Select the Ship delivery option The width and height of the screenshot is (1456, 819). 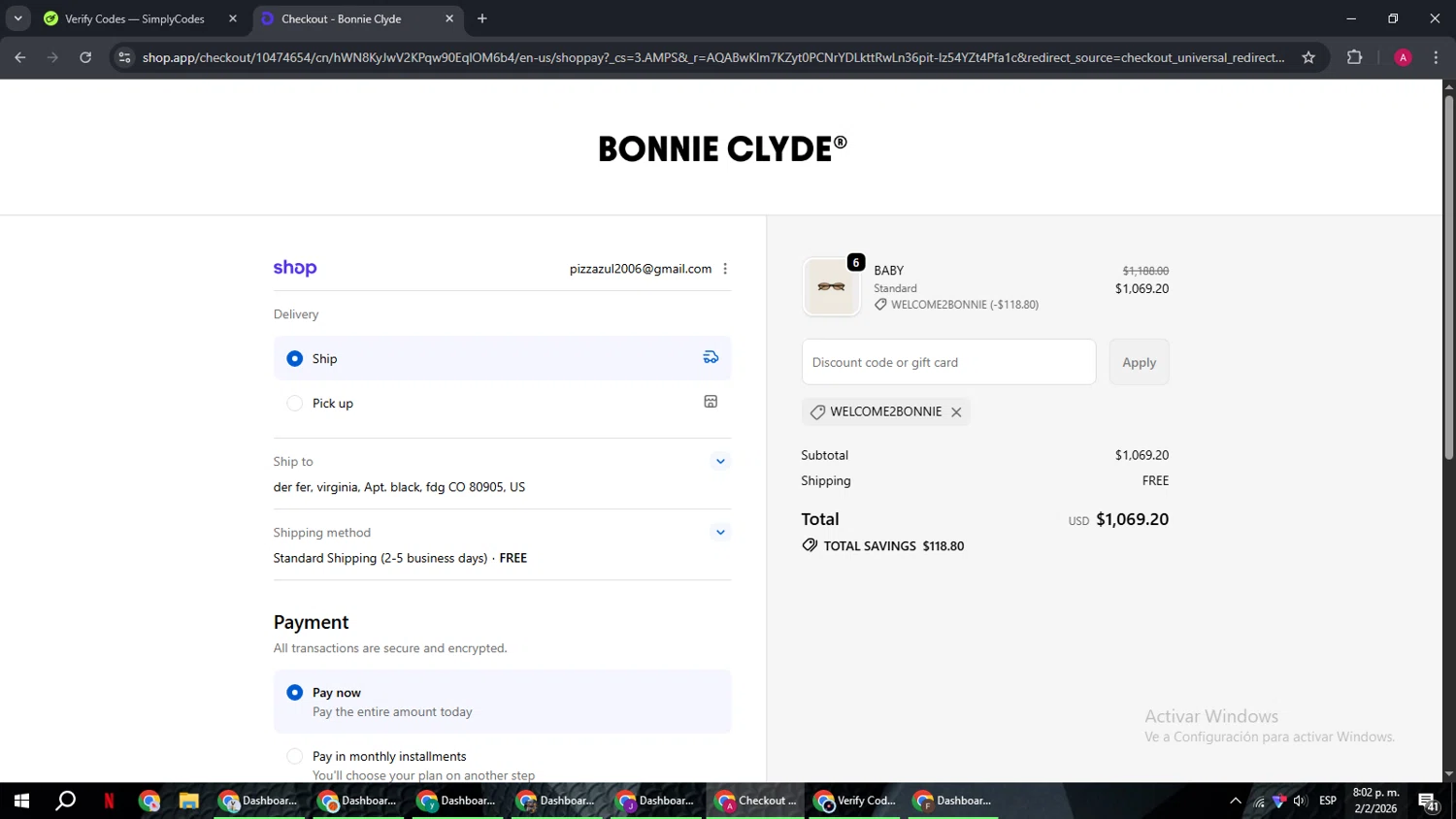coord(502,358)
